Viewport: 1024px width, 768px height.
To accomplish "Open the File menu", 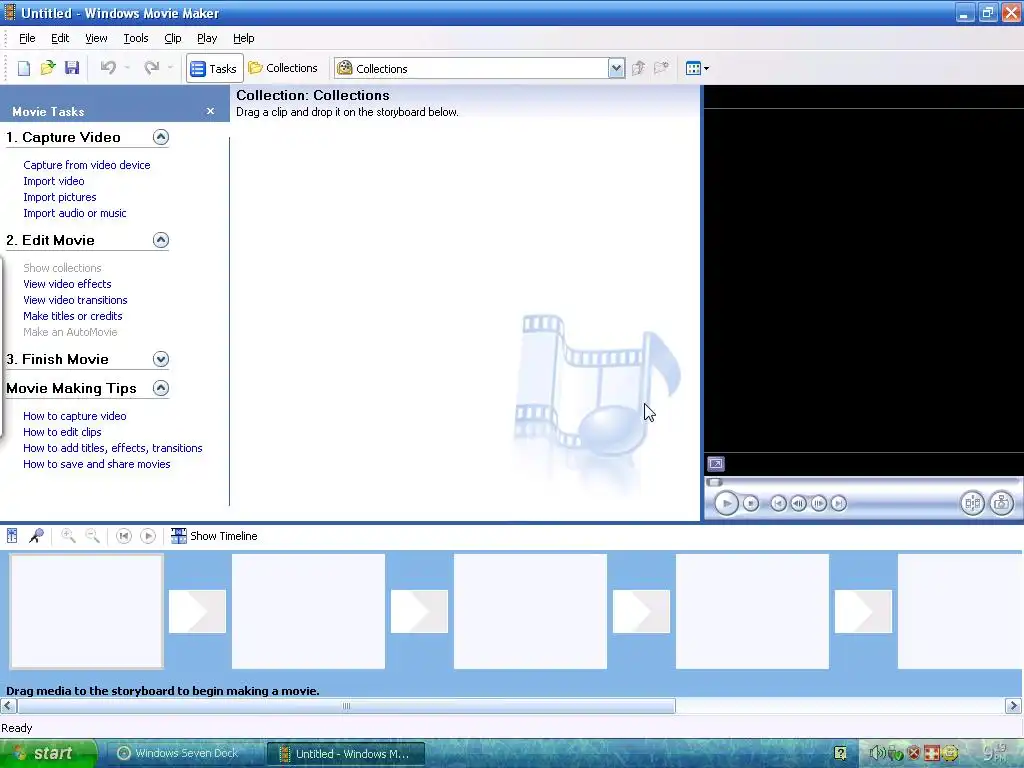I will (x=27, y=38).
